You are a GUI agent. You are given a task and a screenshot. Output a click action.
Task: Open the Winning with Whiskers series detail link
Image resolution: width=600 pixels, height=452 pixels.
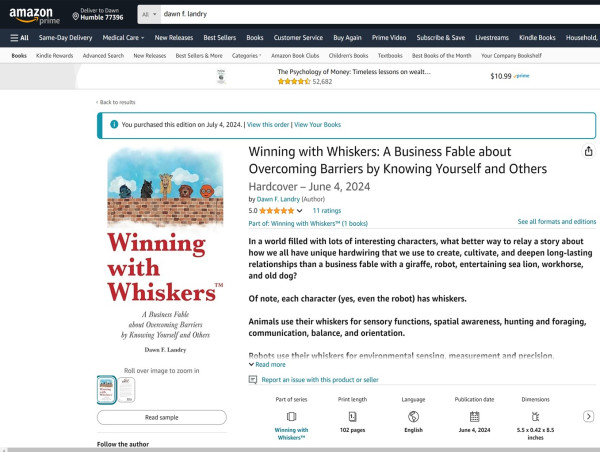pyautogui.click(x=291, y=434)
